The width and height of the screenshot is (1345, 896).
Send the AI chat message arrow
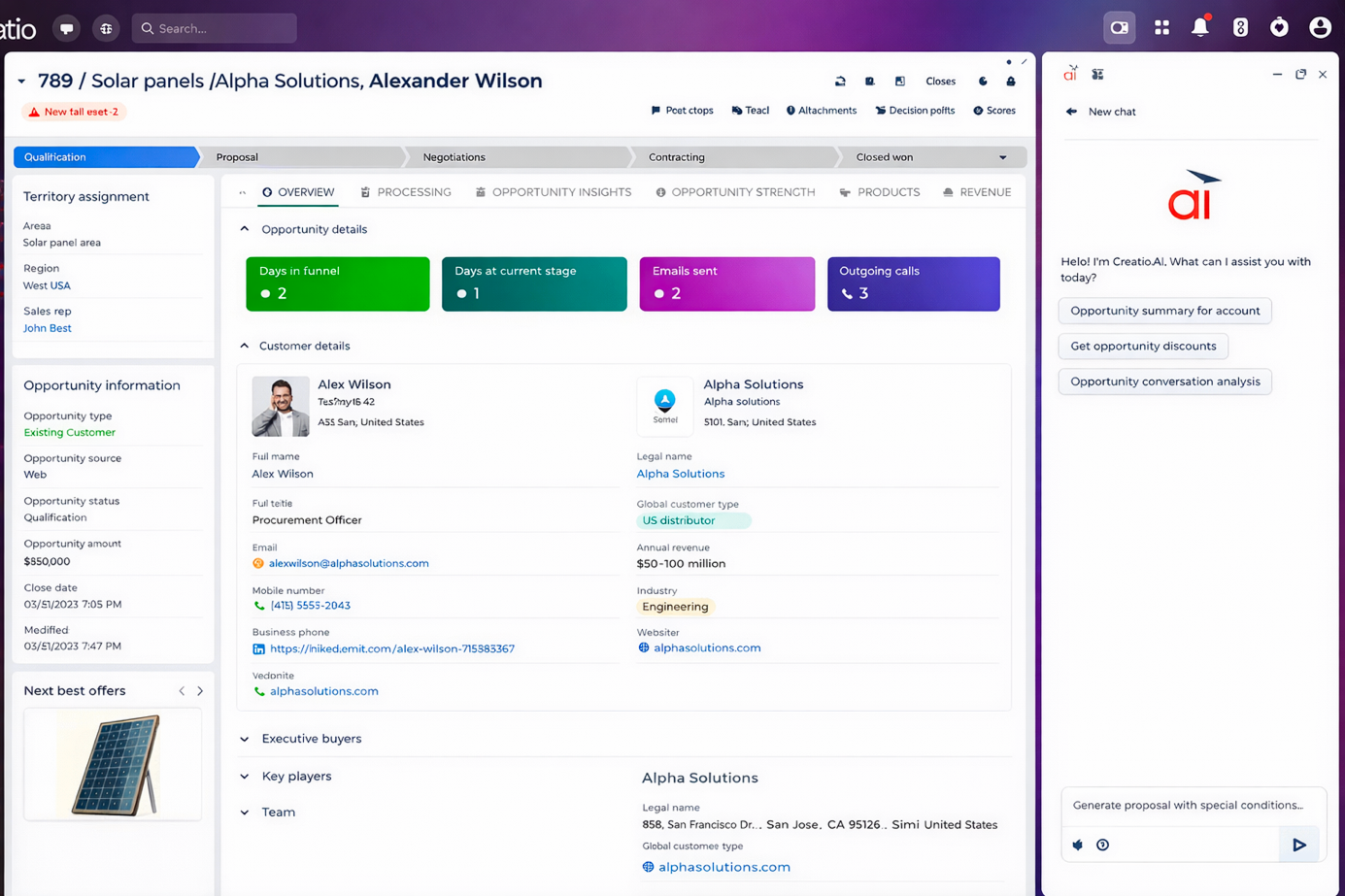coord(1299,846)
